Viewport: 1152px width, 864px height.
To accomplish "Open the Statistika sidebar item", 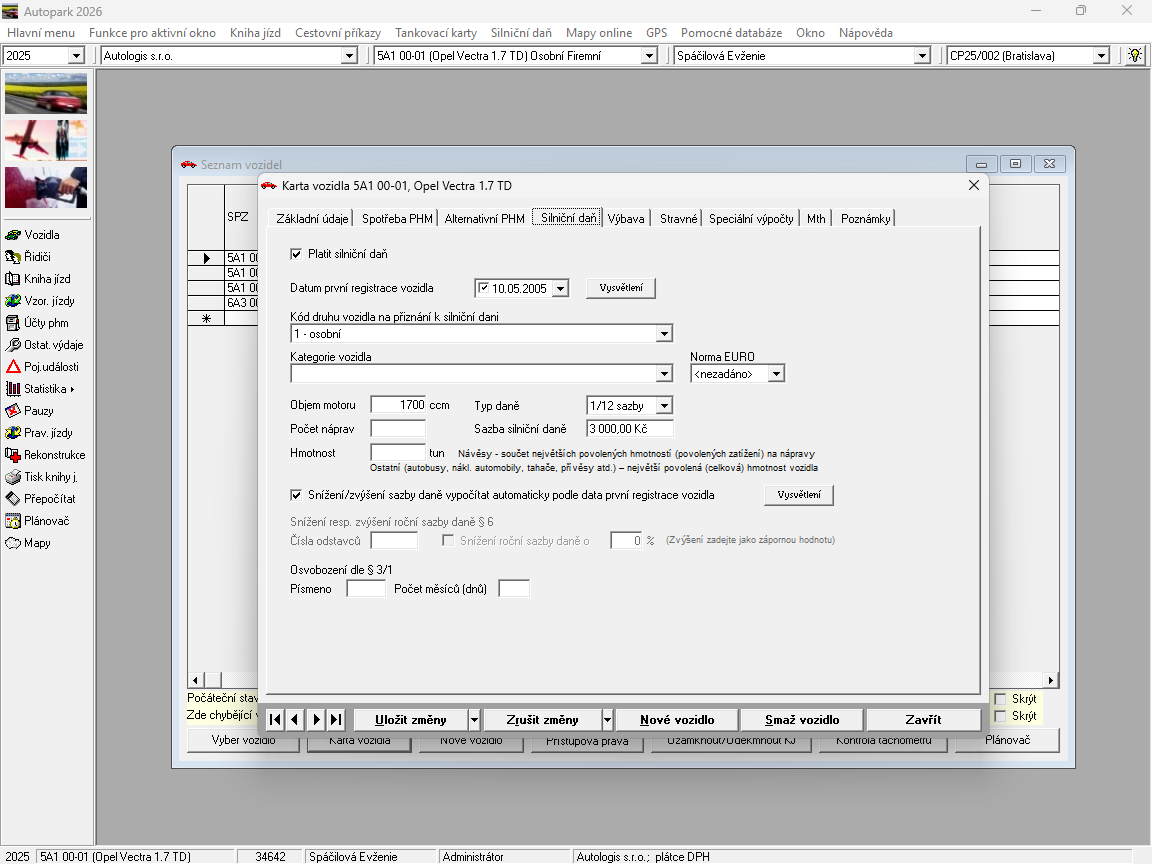I will (x=45, y=389).
